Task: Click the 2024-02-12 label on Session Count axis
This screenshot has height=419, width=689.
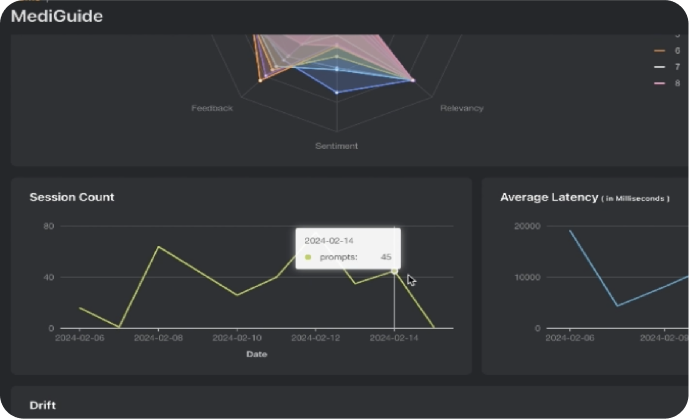Action: pyautogui.click(x=315, y=338)
